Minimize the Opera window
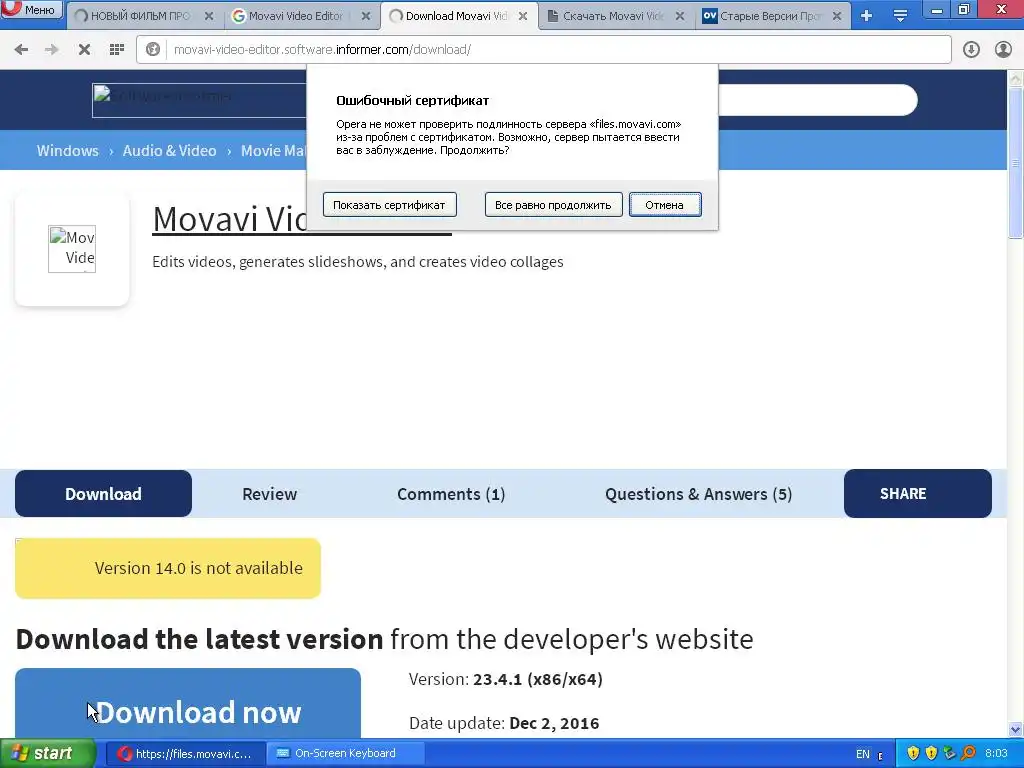 [936, 9]
